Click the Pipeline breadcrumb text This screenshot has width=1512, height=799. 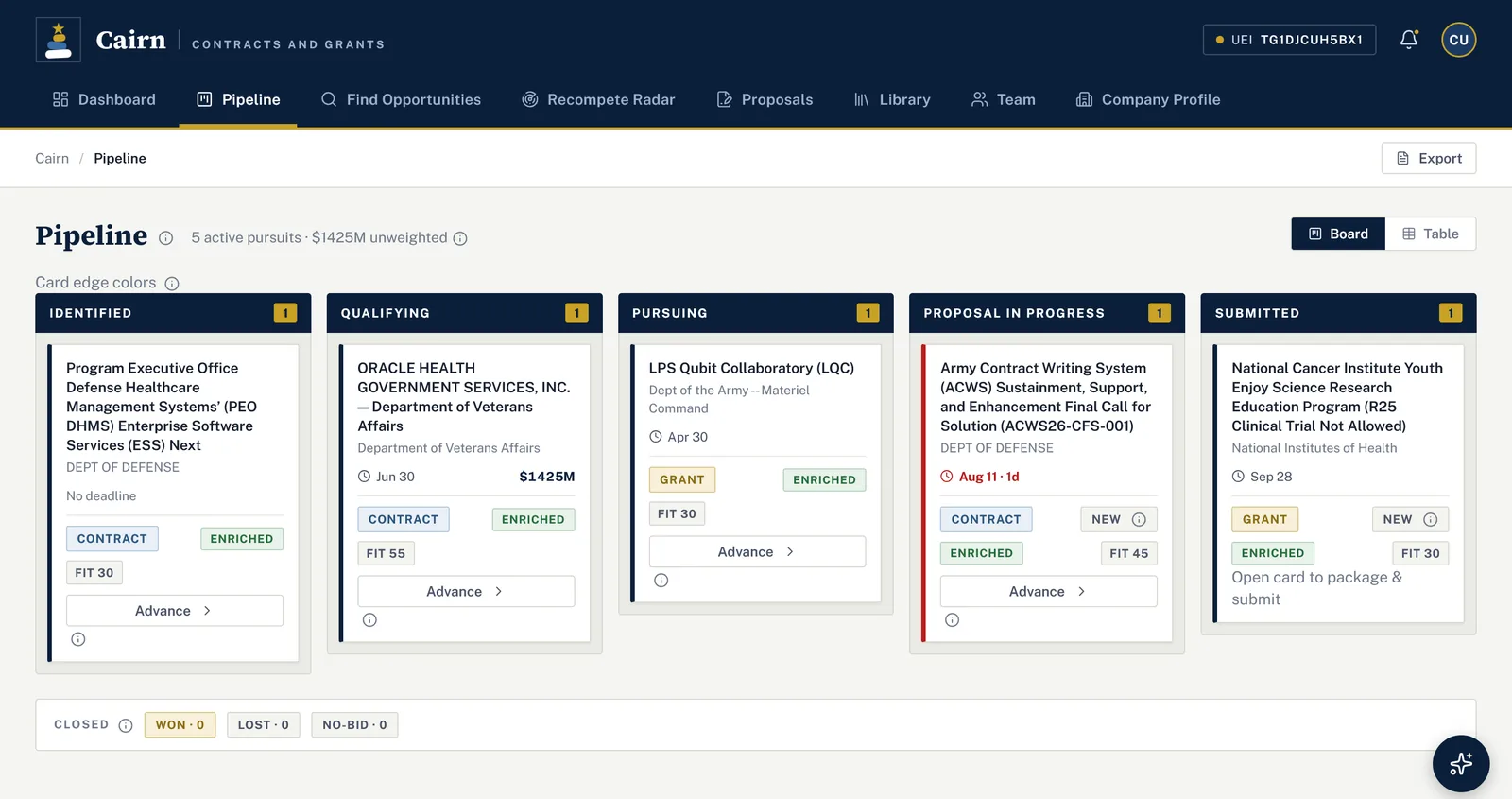120,158
